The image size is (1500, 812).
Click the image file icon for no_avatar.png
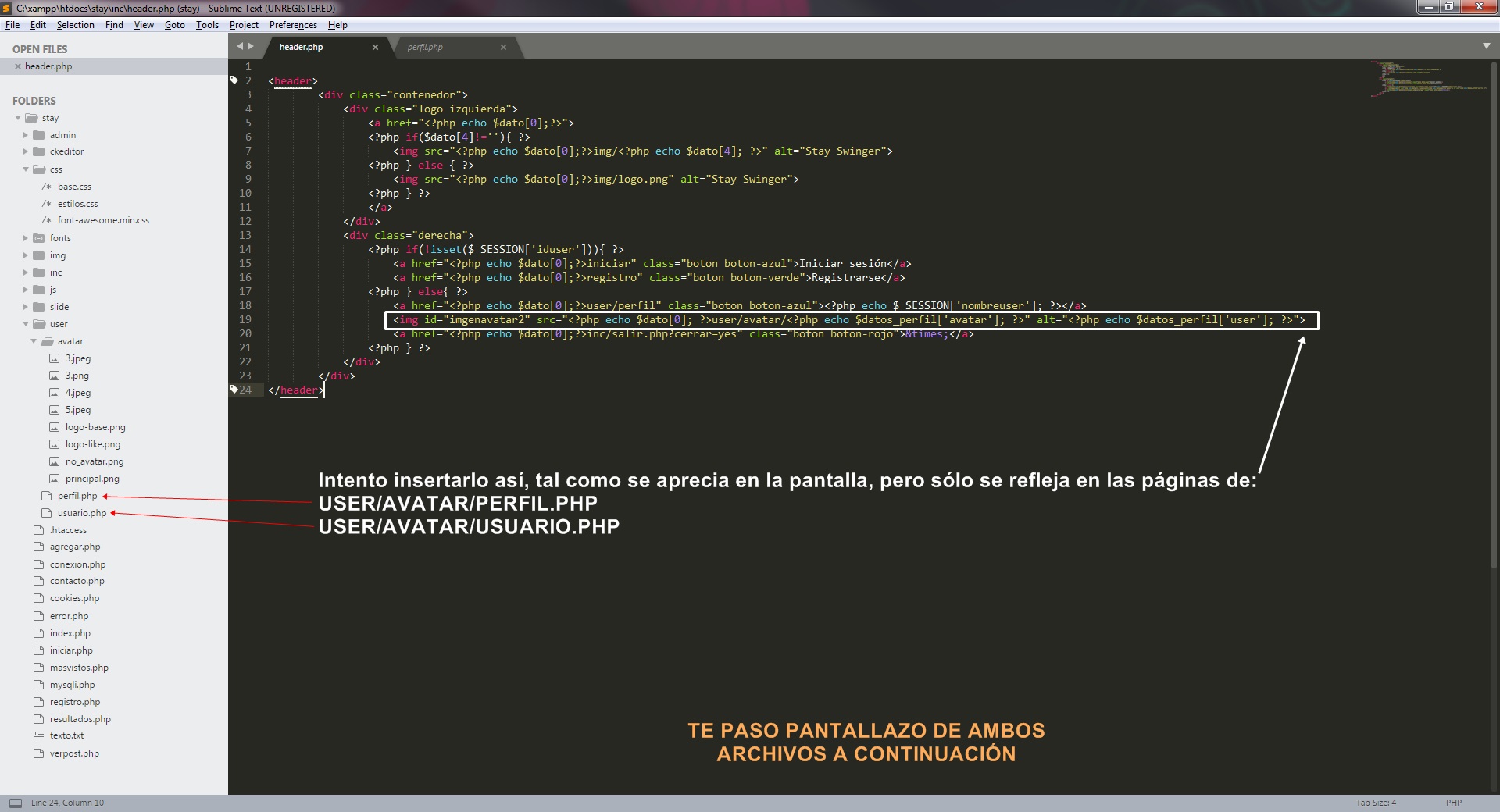(x=54, y=461)
